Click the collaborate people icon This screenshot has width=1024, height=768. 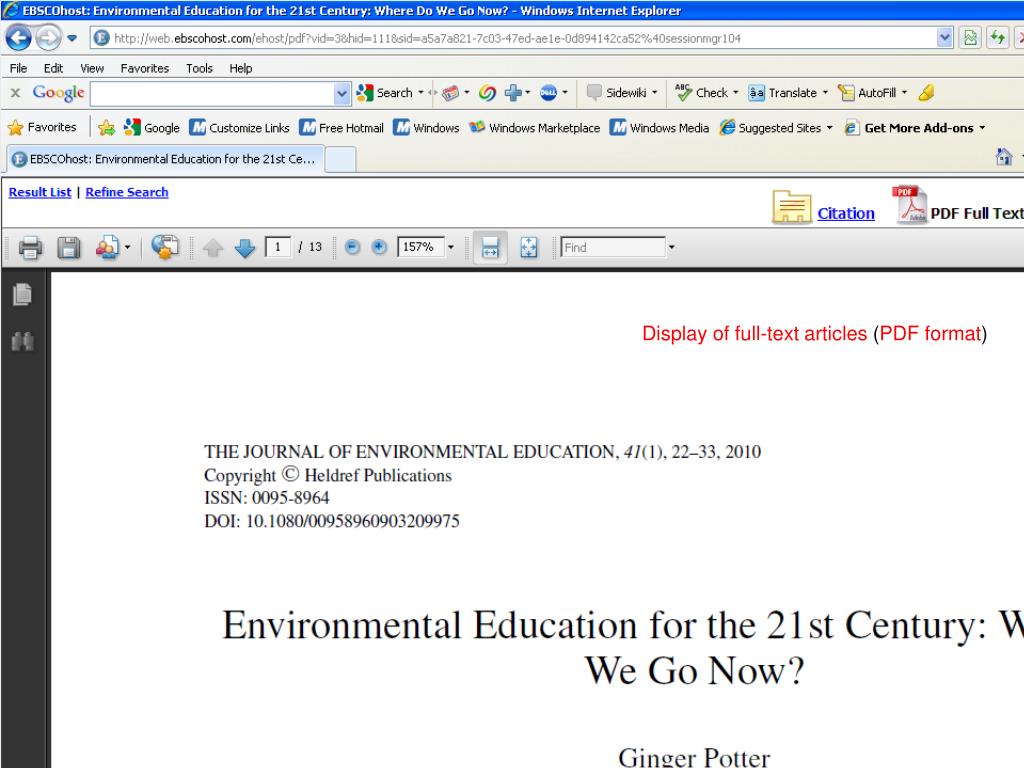[x=107, y=247]
